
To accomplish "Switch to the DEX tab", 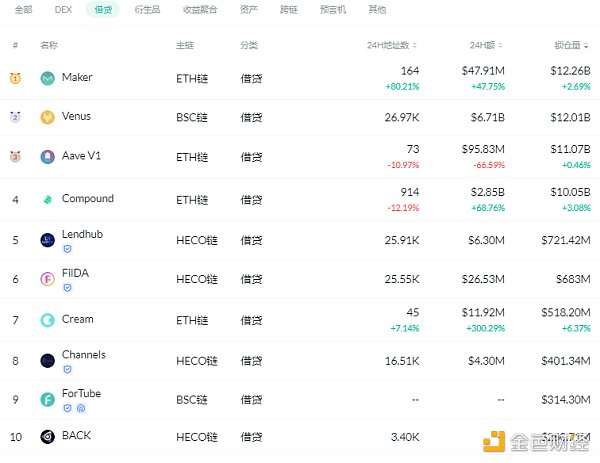I will pyautogui.click(x=63, y=10).
